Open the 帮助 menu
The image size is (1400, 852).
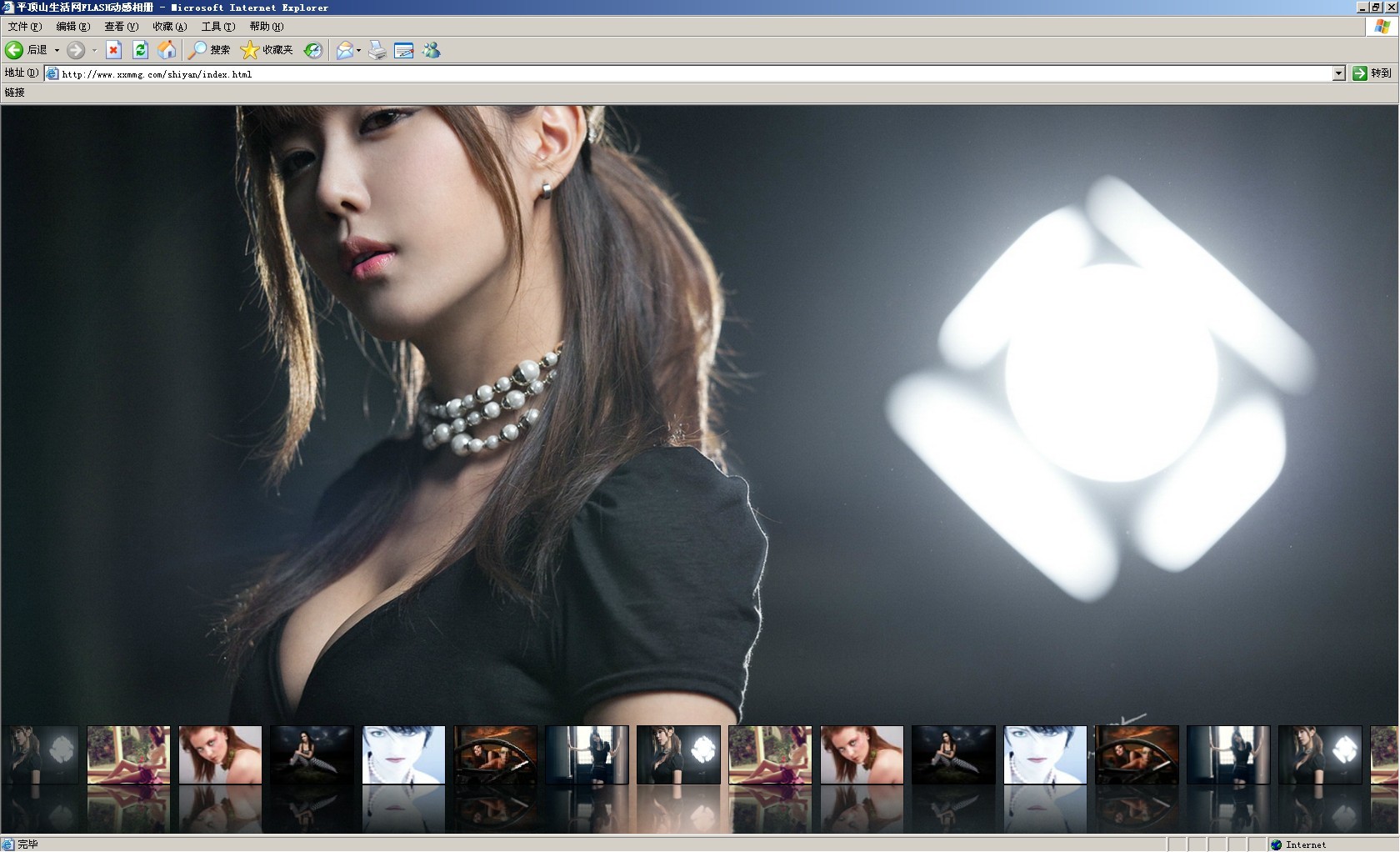coord(267,27)
